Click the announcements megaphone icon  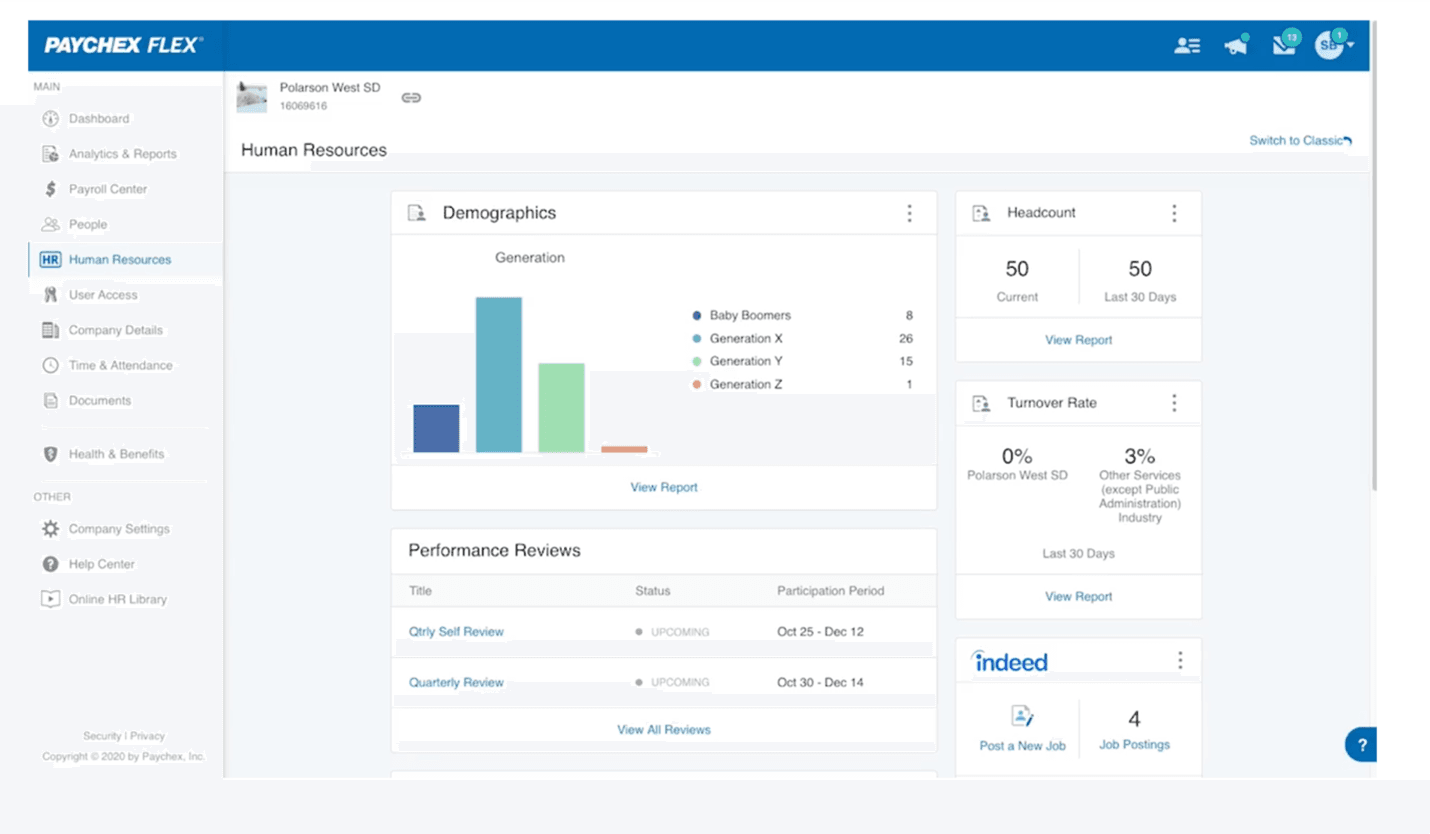(1235, 44)
